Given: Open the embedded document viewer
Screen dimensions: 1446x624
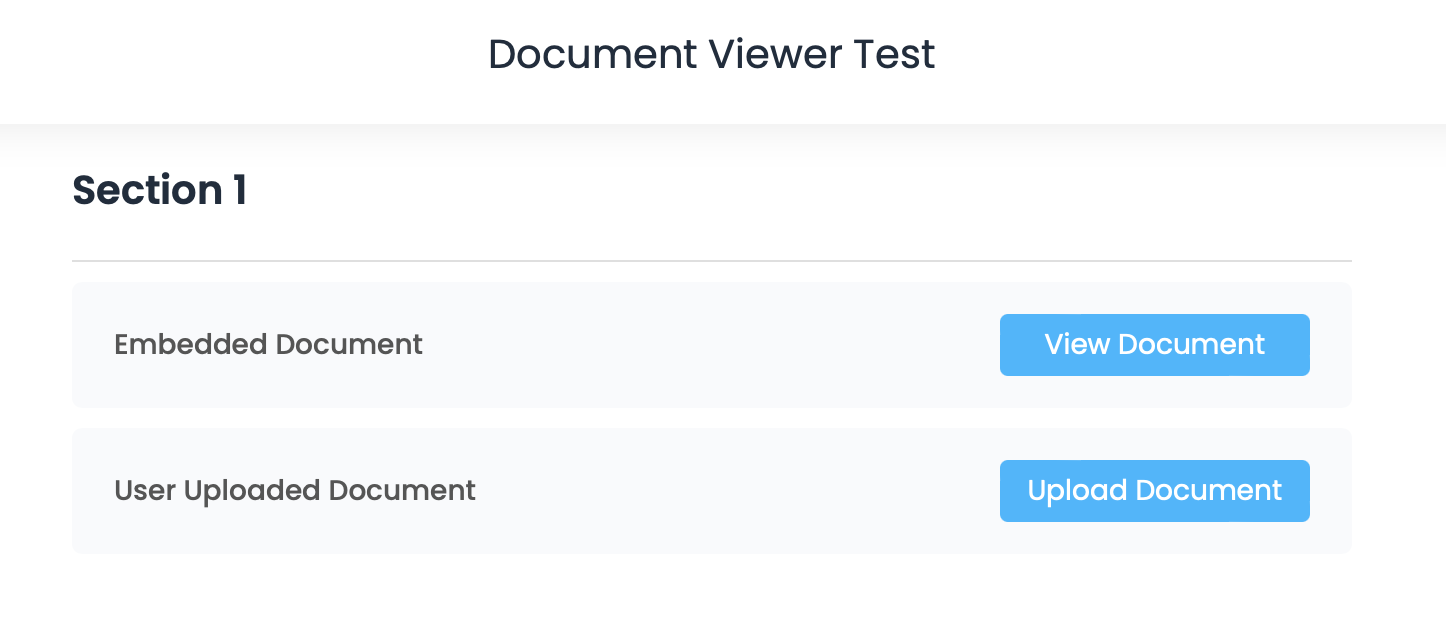Looking at the screenshot, I should point(1154,345).
